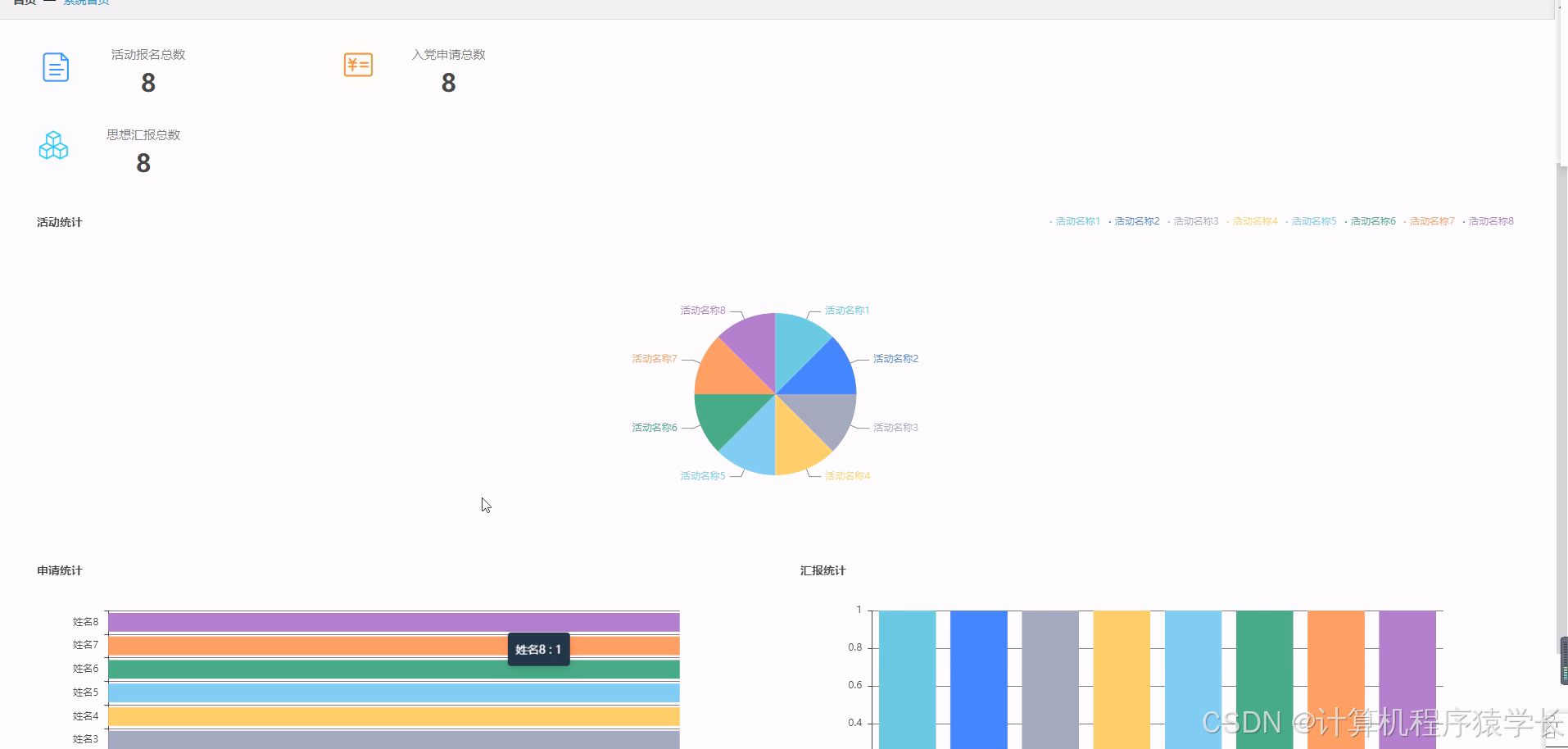The image size is (1568, 749).
Task: Select the blue 活动名称2 pie slice
Action: click(826, 373)
